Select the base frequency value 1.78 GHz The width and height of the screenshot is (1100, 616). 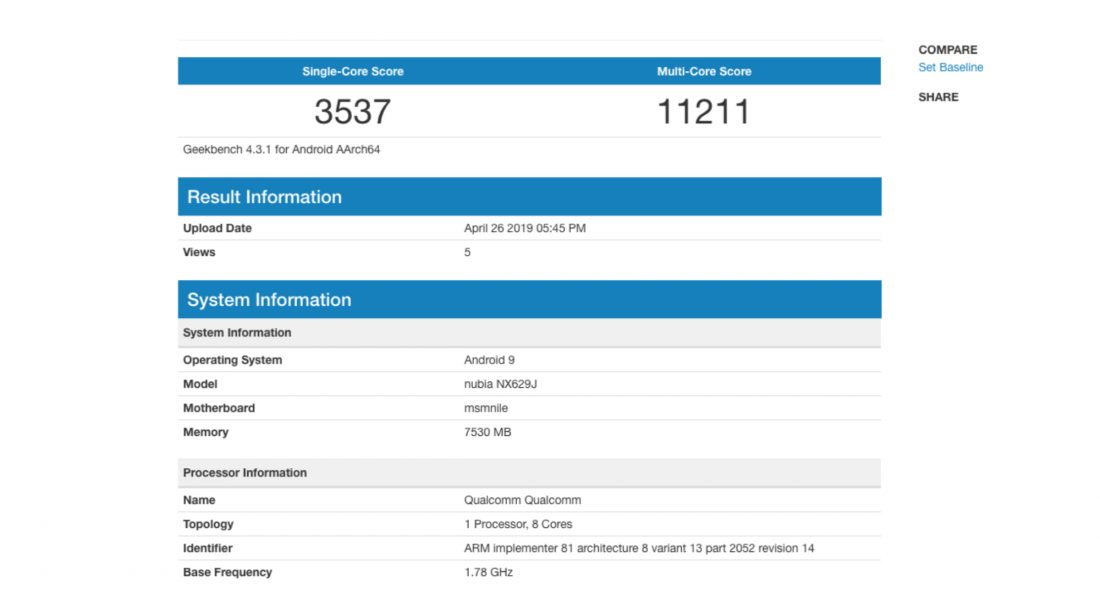coord(489,572)
